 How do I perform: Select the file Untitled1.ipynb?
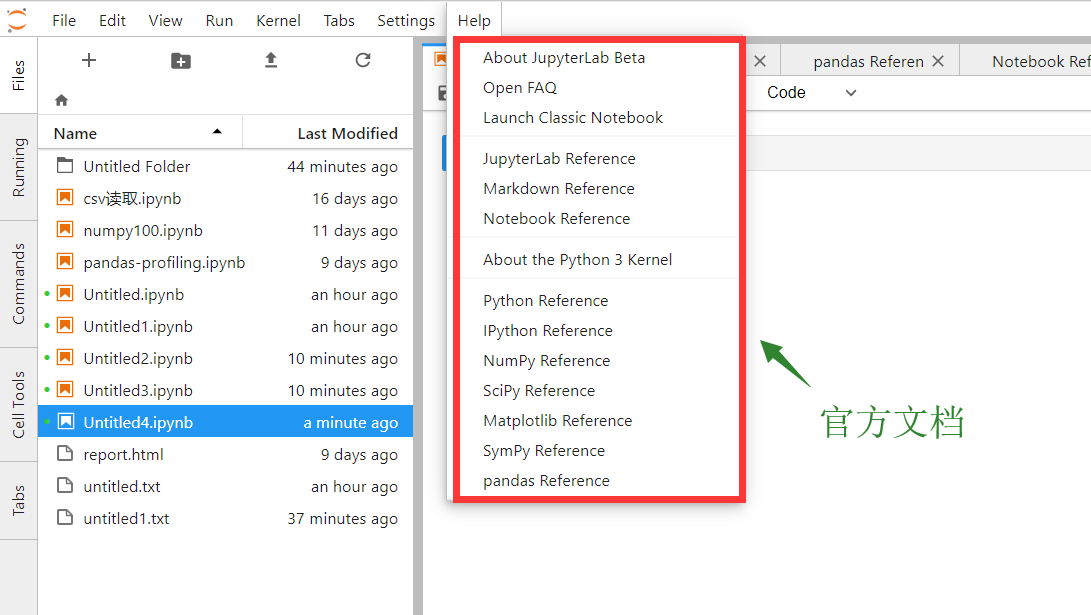pyautogui.click(x=226, y=326)
